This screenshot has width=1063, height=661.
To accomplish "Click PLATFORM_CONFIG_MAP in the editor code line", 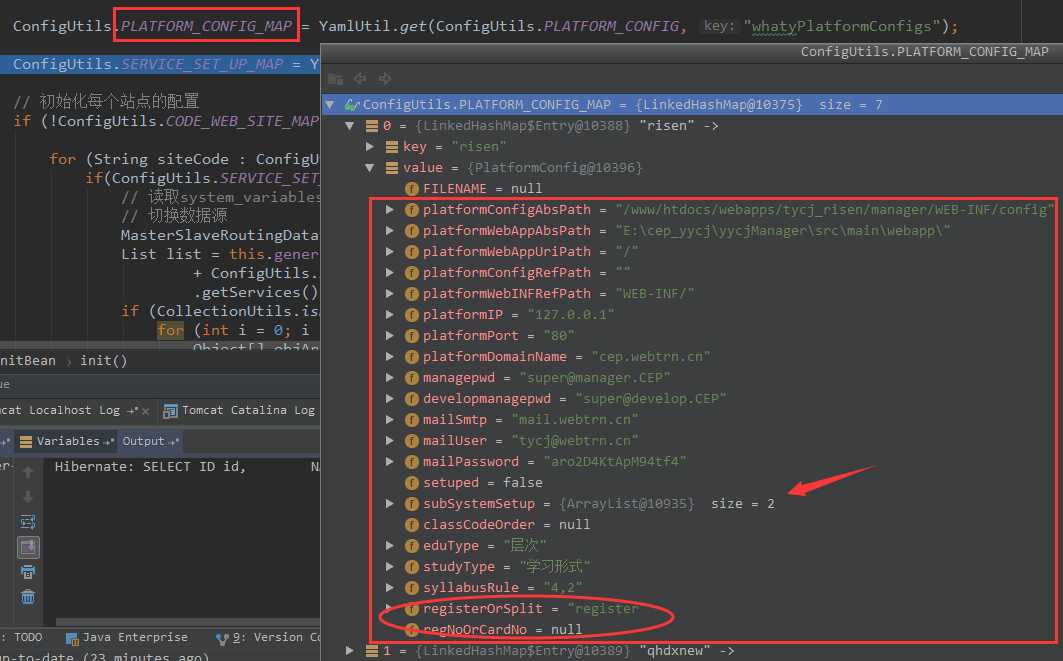I will (x=207, y=26).
